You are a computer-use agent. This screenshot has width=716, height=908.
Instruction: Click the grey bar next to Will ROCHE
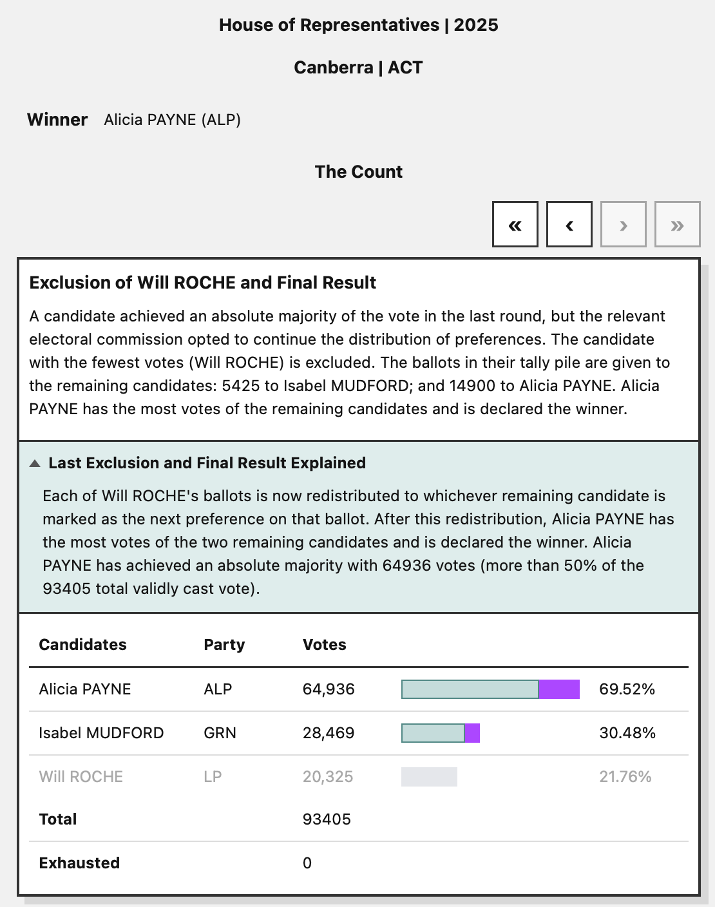(x=428, y=777)
